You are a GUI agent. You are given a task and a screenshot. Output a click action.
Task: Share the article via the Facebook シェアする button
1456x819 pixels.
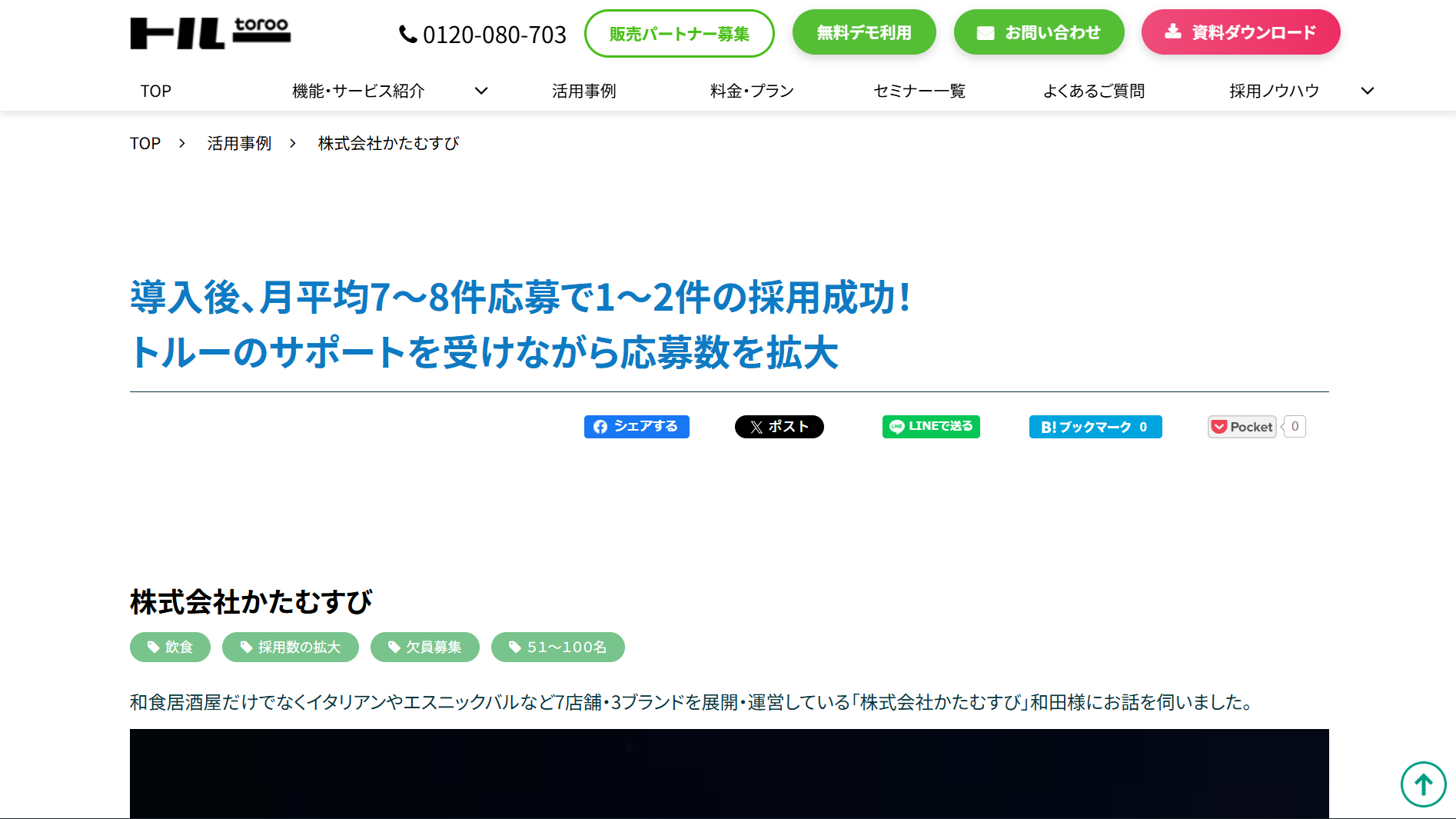[637, 426]
